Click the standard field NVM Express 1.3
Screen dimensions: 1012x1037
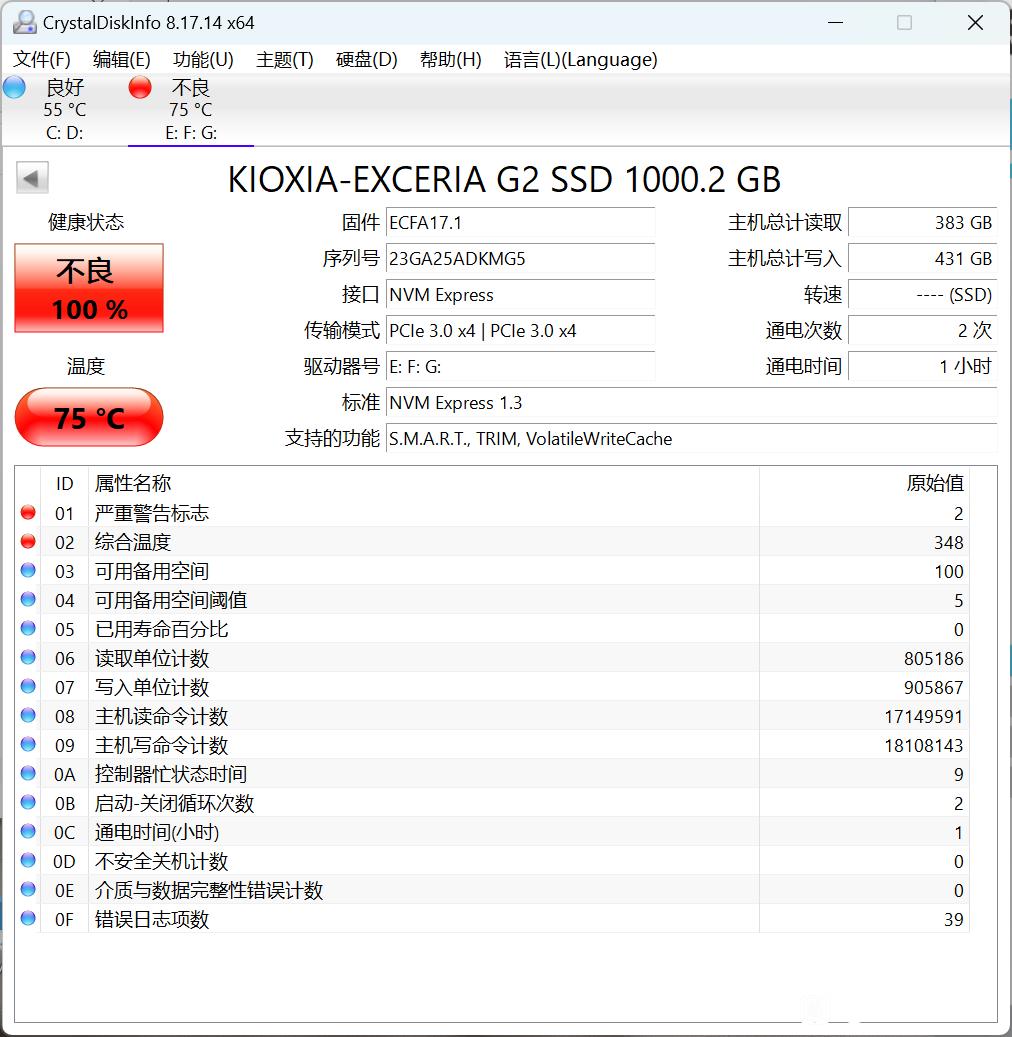click(x=691, y=402)
